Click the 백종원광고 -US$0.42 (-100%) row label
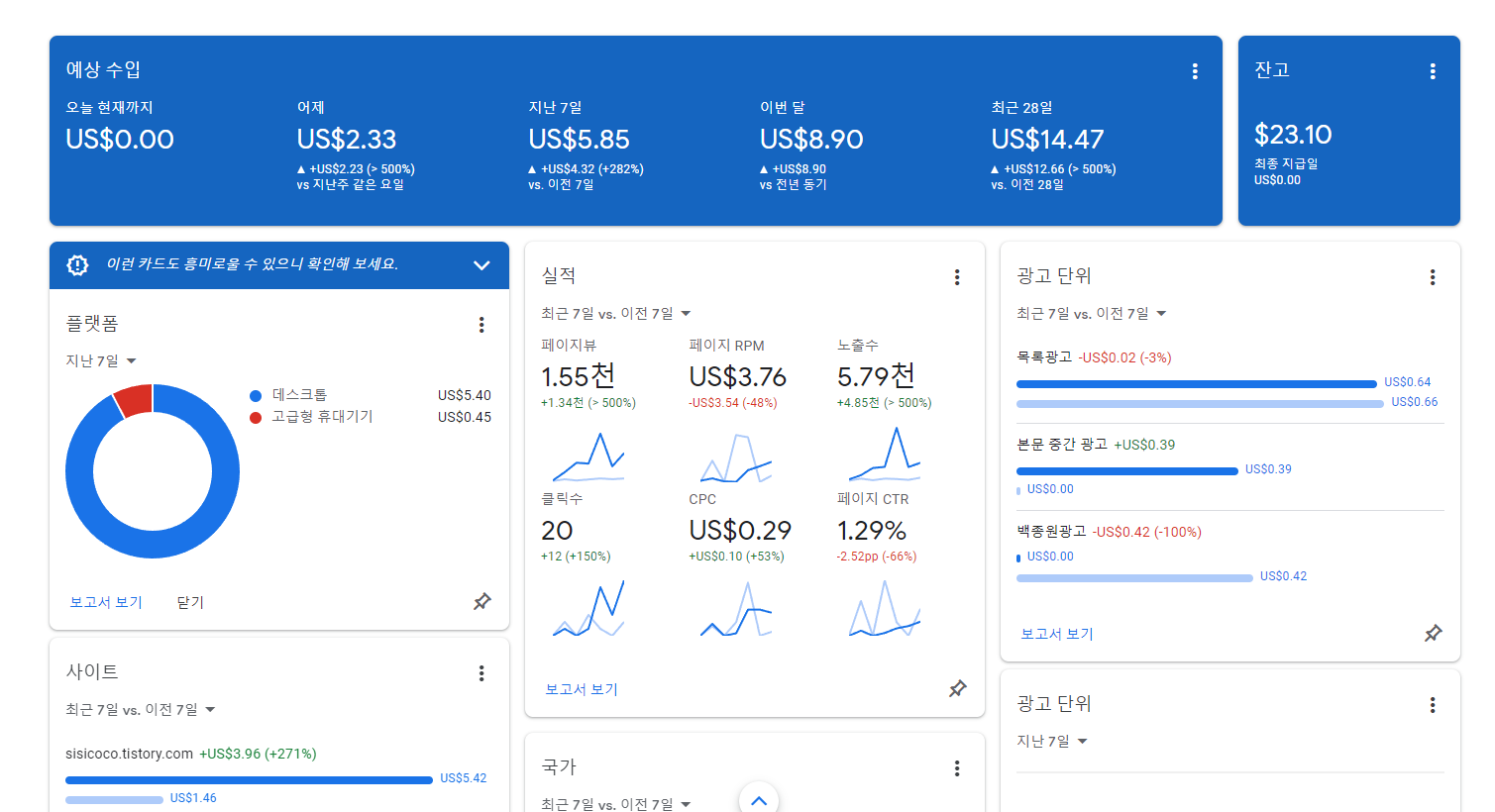The image size is (1495, 812). click(1109, 532)
